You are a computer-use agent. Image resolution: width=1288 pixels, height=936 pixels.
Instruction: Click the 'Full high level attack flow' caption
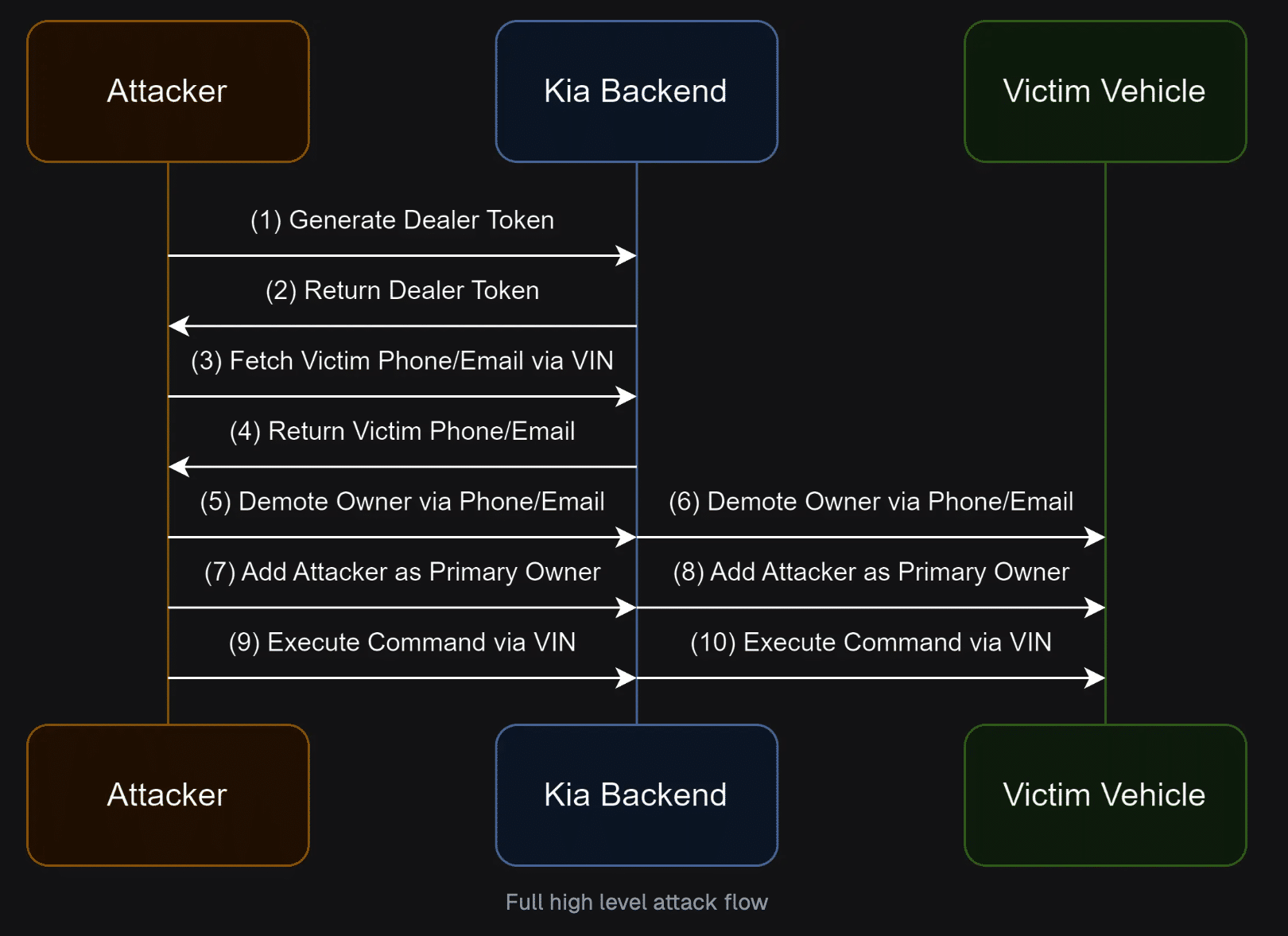coord(637,903)
